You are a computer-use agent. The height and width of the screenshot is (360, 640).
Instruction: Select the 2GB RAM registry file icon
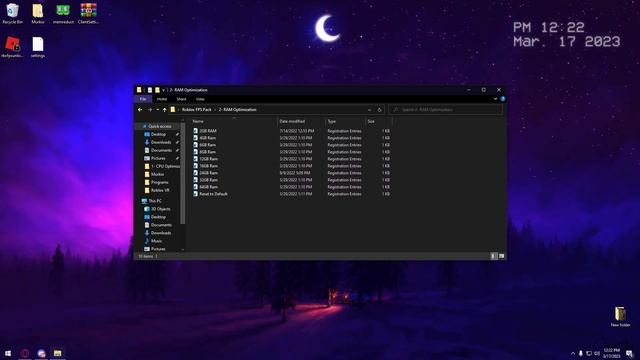pos(196,131)
